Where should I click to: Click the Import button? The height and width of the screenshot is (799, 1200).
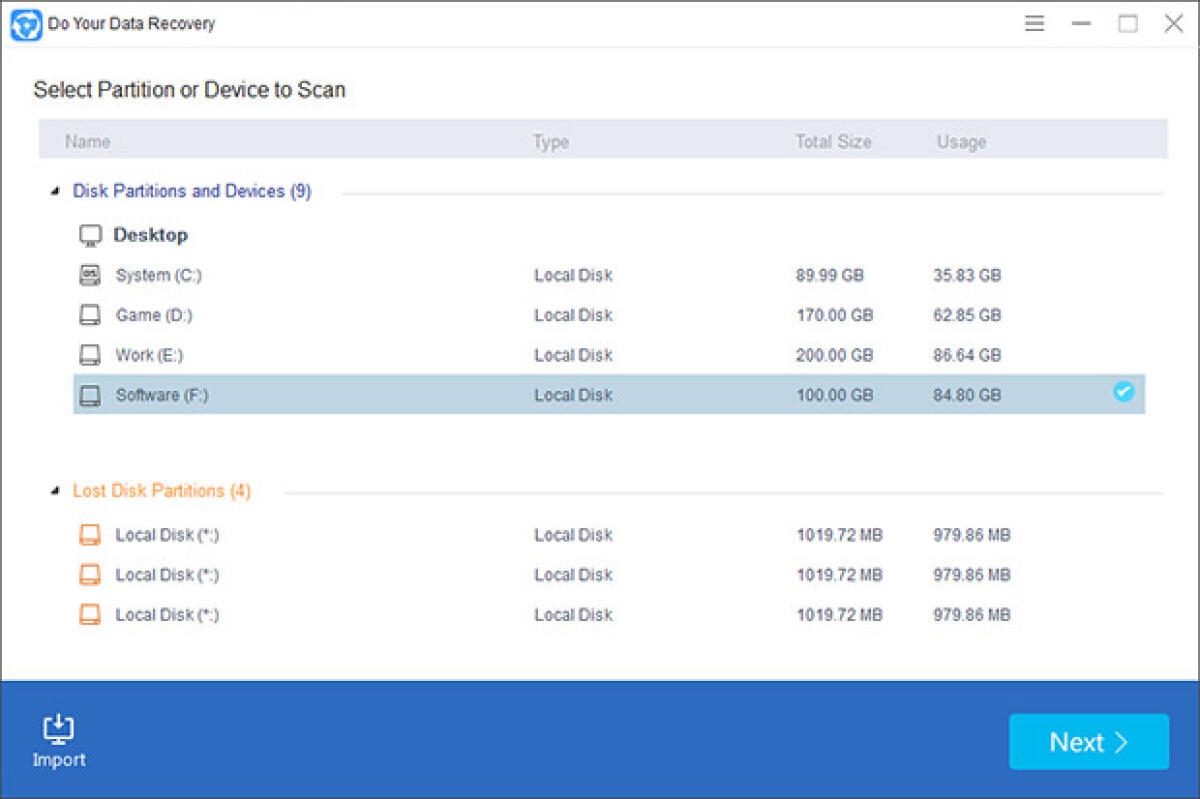point(59,740)
